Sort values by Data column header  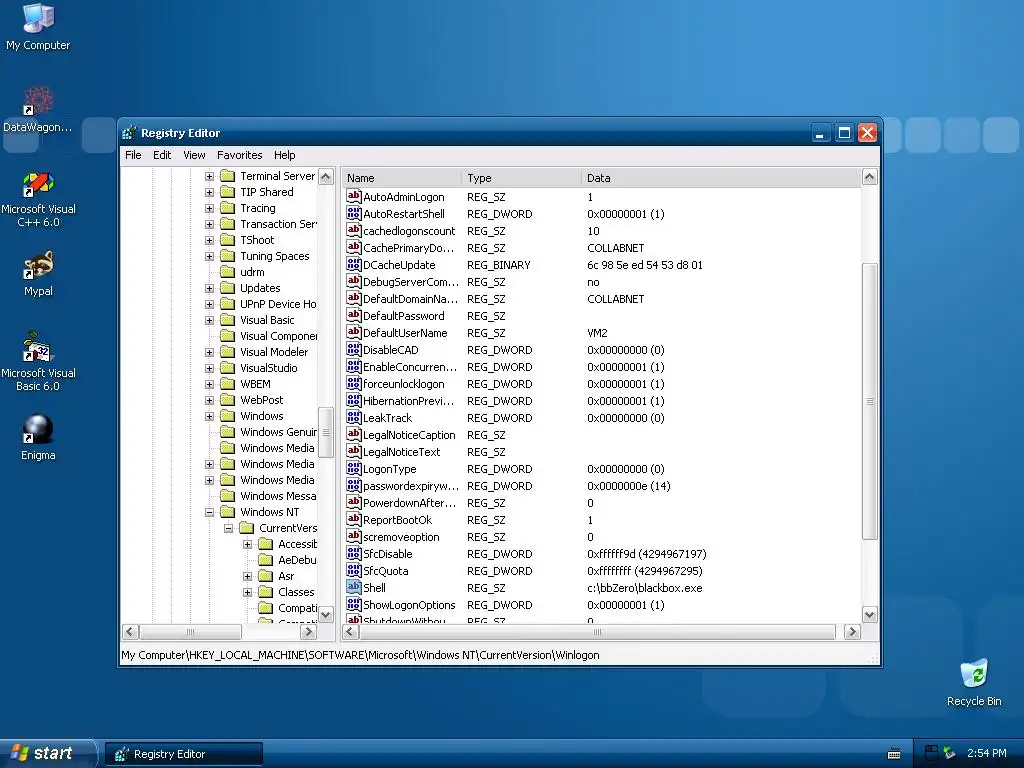click(721, 178)
